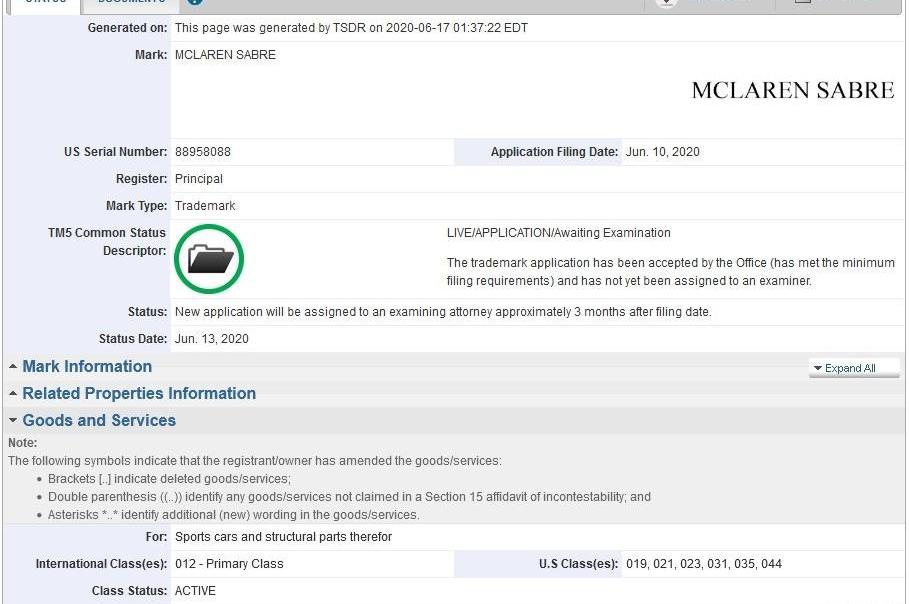Click the 'US Serial Number:' label
This screenshot has width=909, height=604.
click(115, 152)
